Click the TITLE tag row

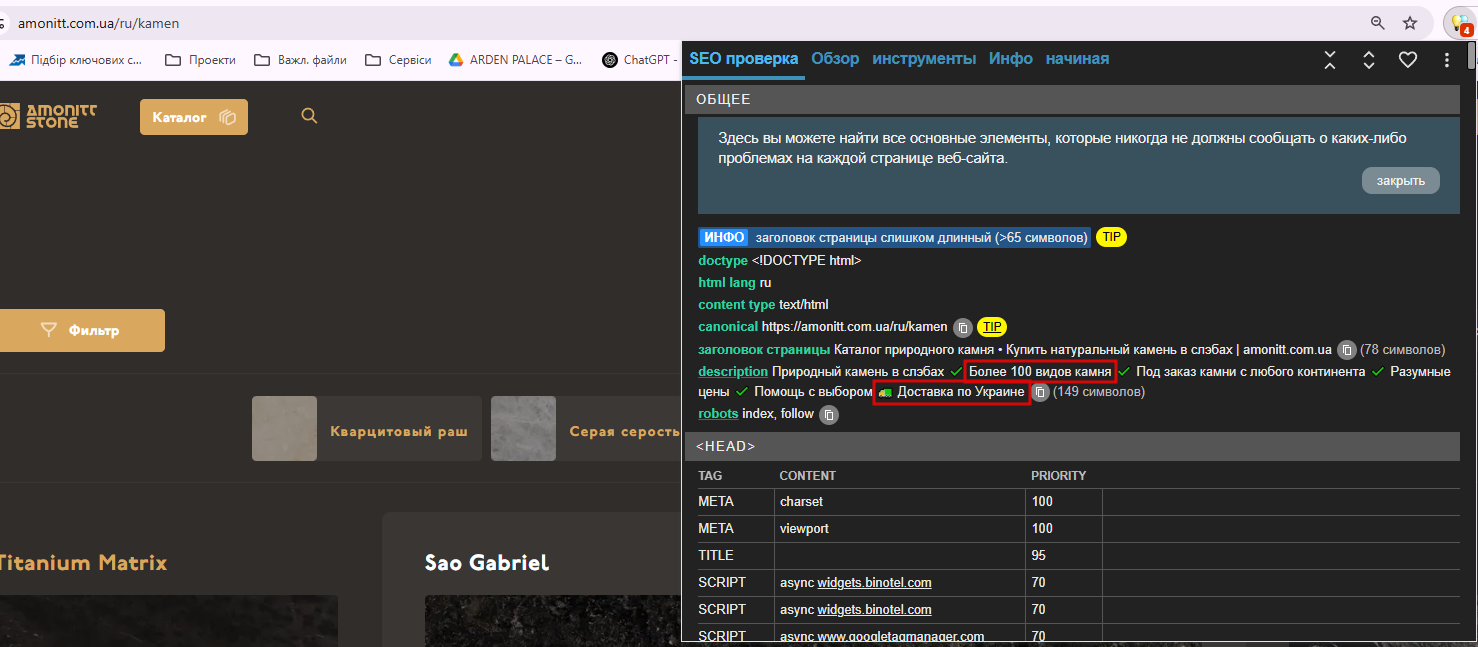point(1078,556)
